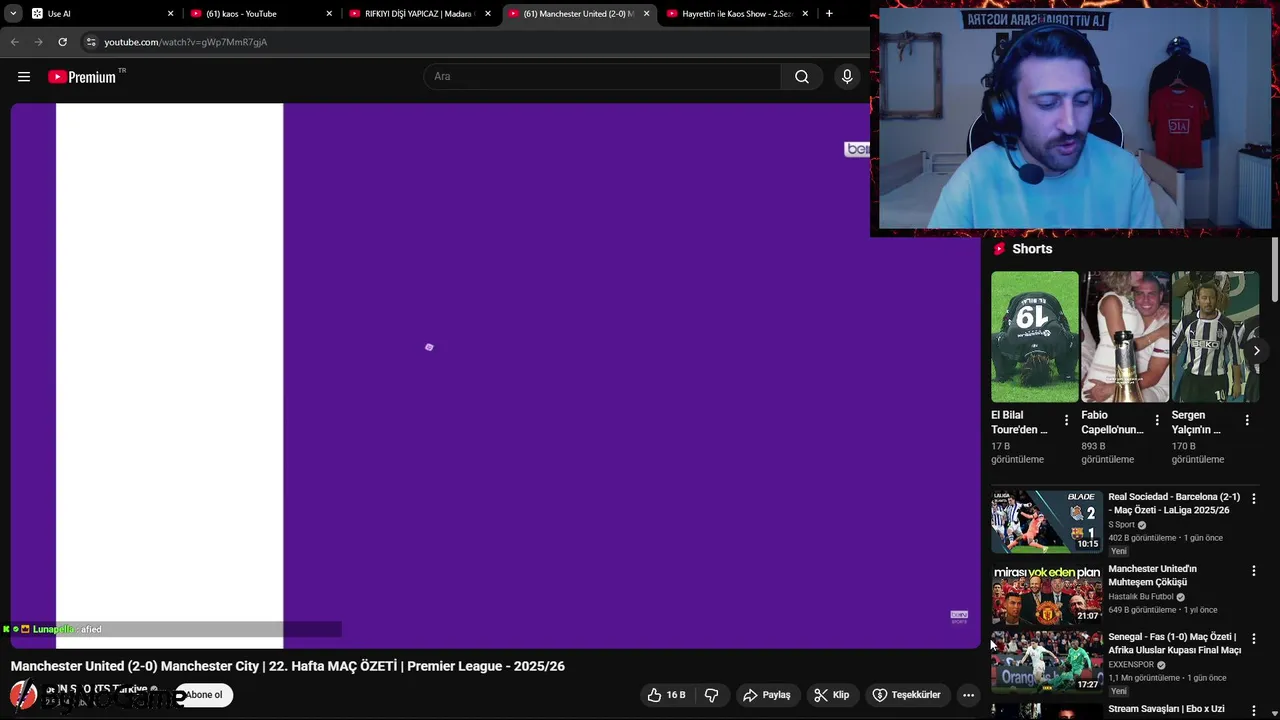This screenshot has width=1280, height=720.
Task: Click the browser forward arrow
Action: [x=38, y=42]
